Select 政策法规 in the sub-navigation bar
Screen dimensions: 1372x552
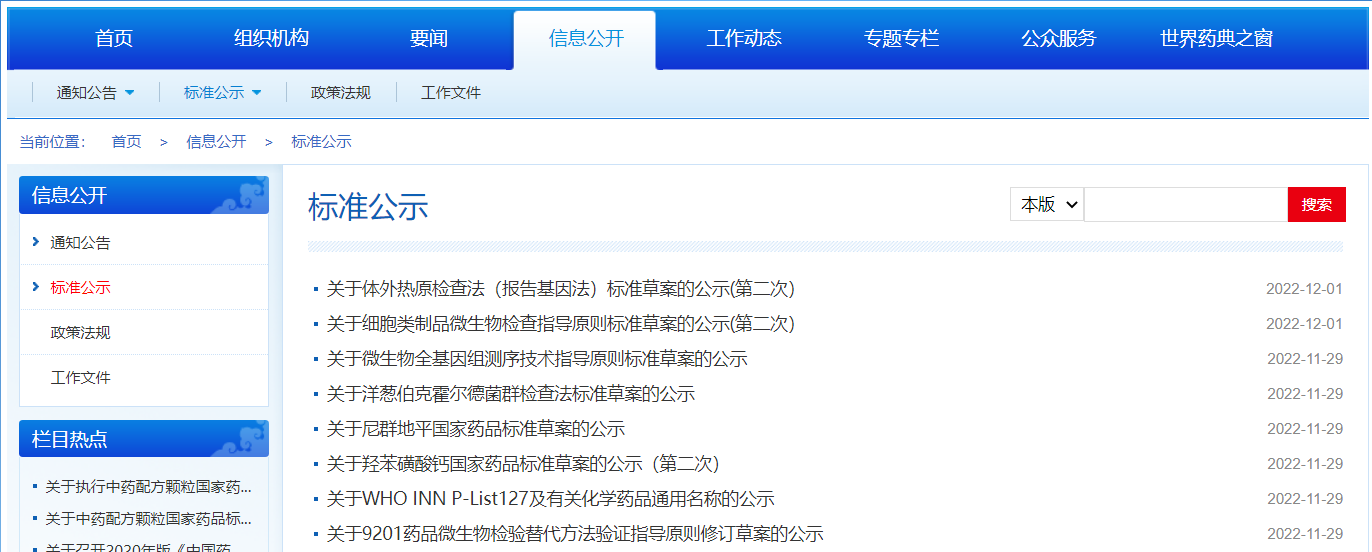(x=341, y=93)
